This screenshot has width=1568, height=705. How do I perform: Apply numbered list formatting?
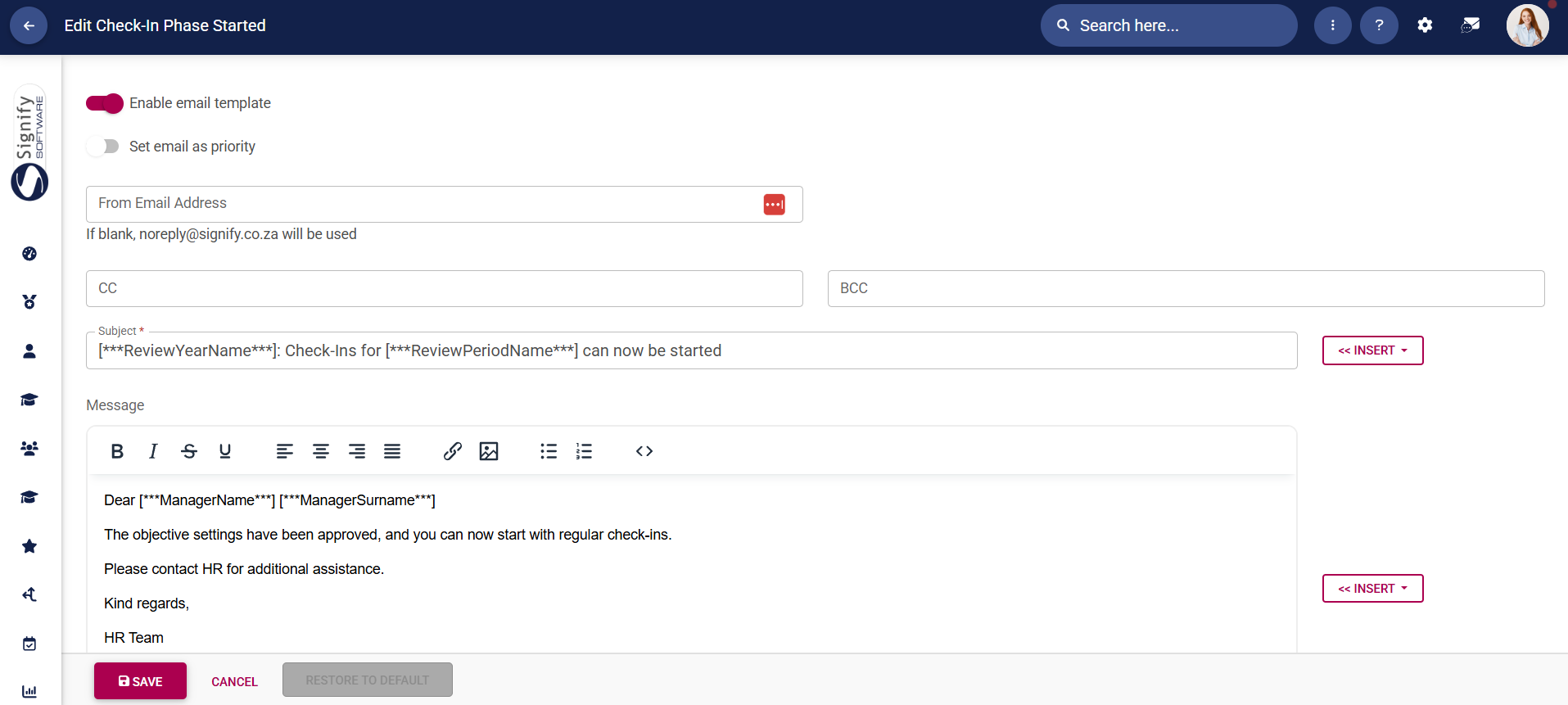tap(584, 451)
